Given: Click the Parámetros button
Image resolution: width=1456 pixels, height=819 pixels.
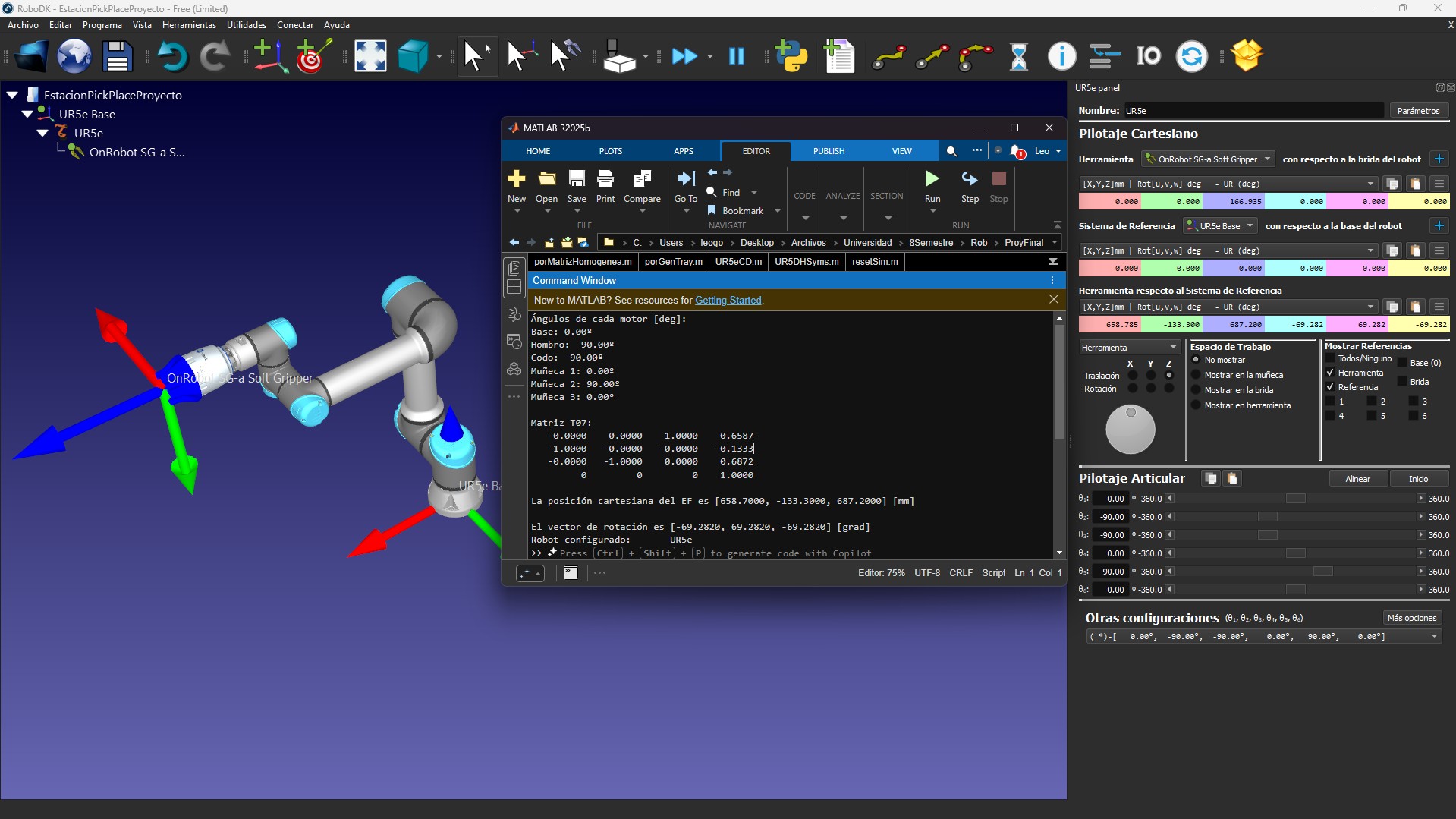Looking at the screenshot, I should coord(1418,111).
